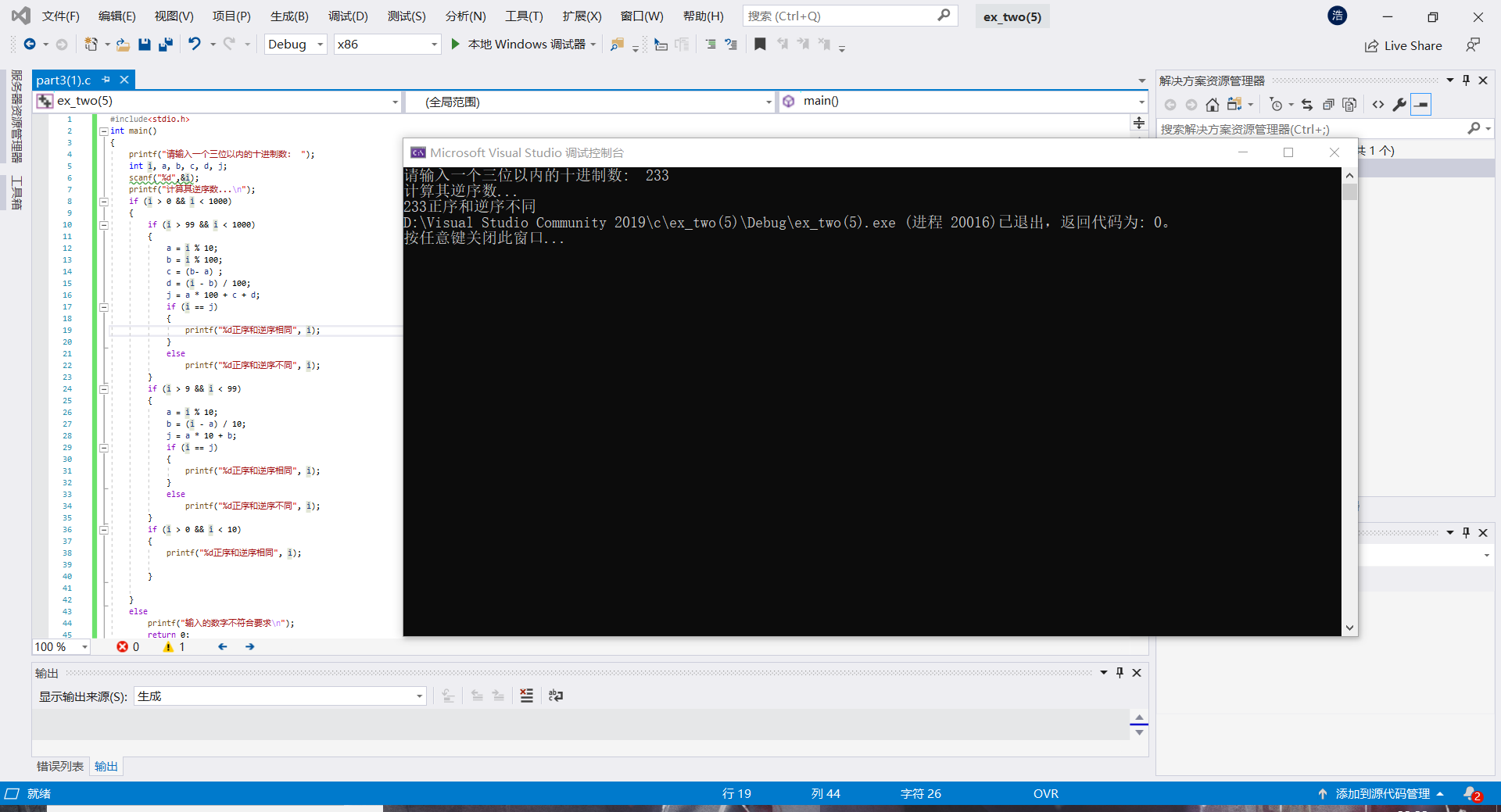Screen dimensions: 1501x812
Task: Click the Live Share button
Action: [x=1404, y=46]
